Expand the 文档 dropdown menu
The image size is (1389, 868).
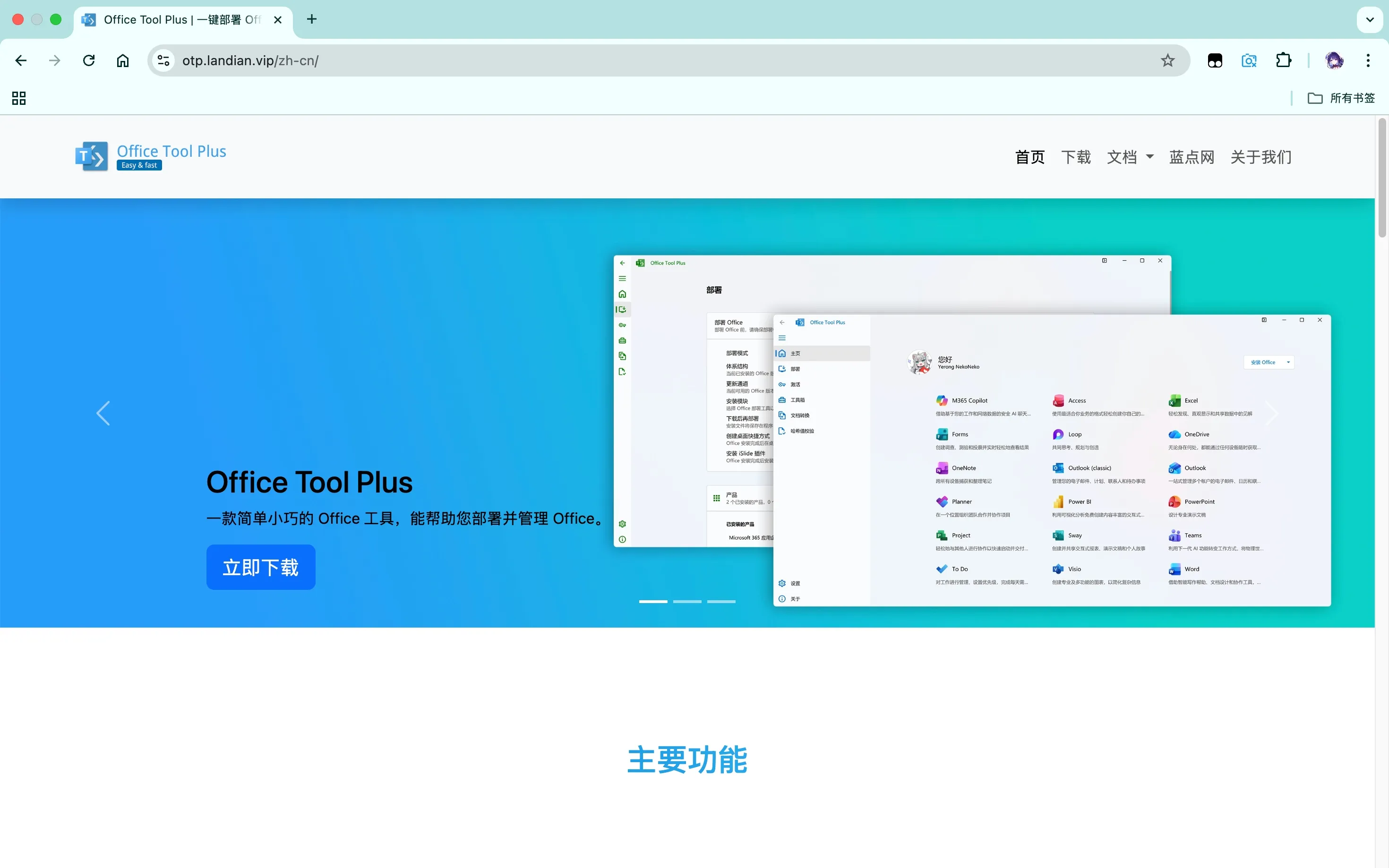tap(1130, 157)
